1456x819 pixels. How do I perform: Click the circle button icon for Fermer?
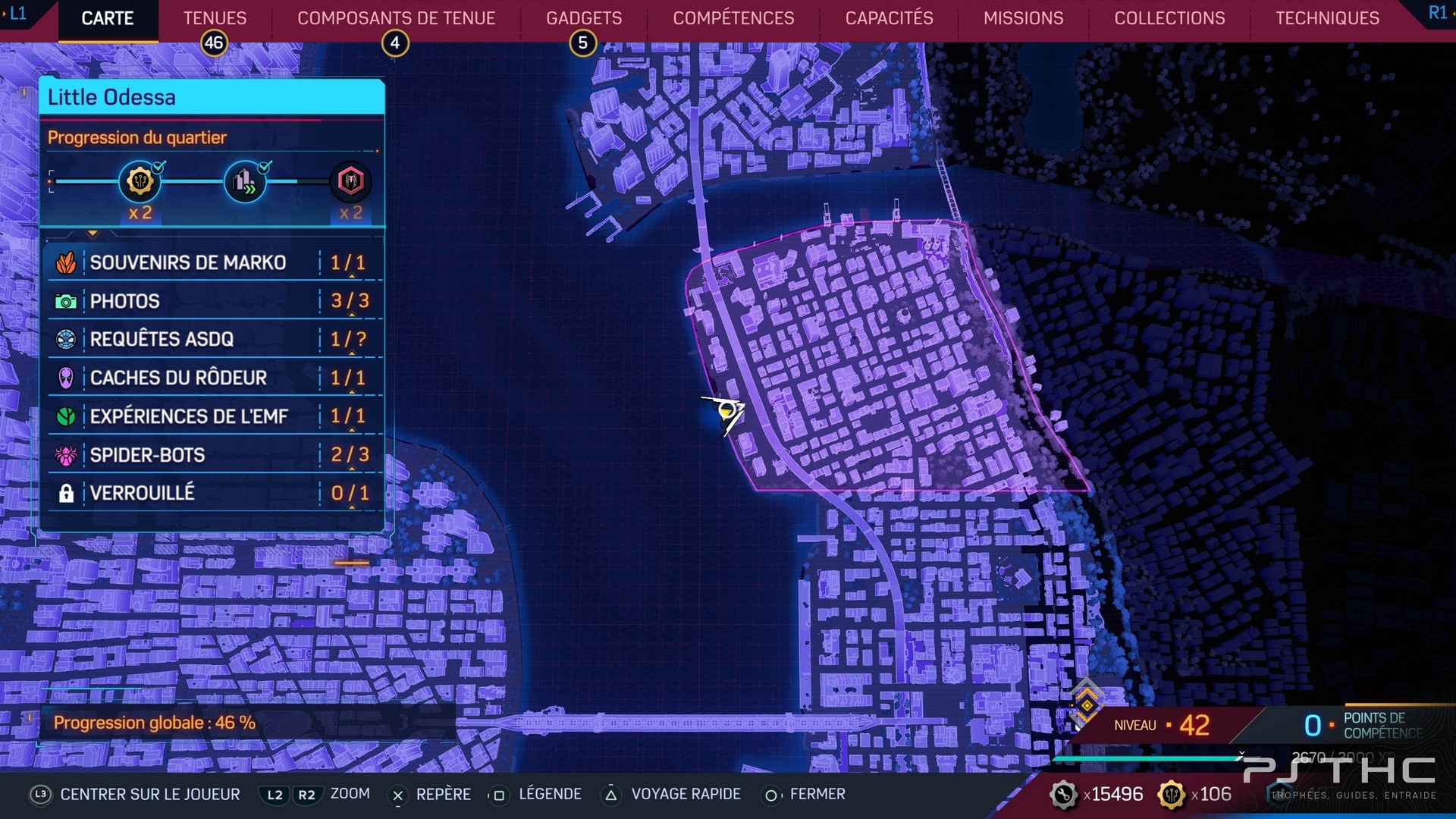click(x=771, y=795)
